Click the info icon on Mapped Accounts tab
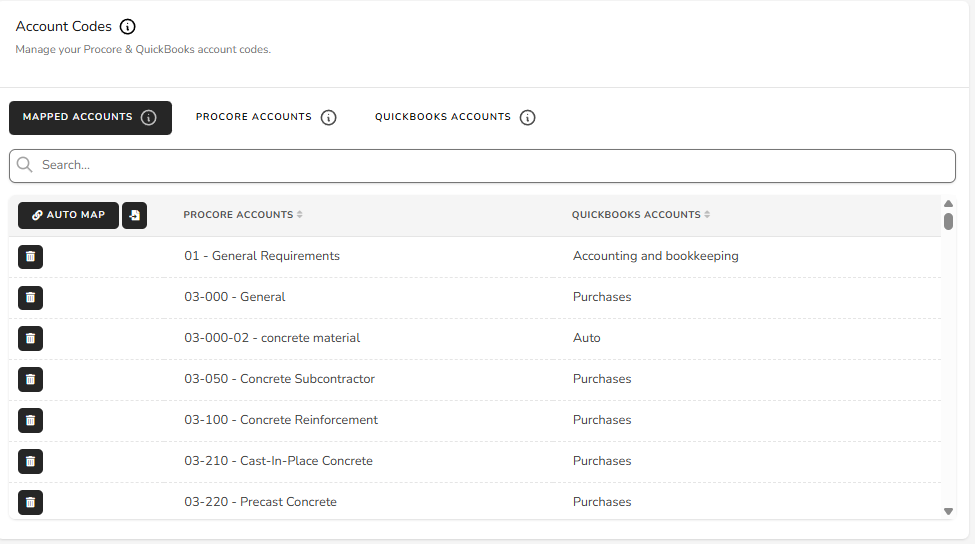This screenshot has height=544, width=975. click(x=149, y=118)
